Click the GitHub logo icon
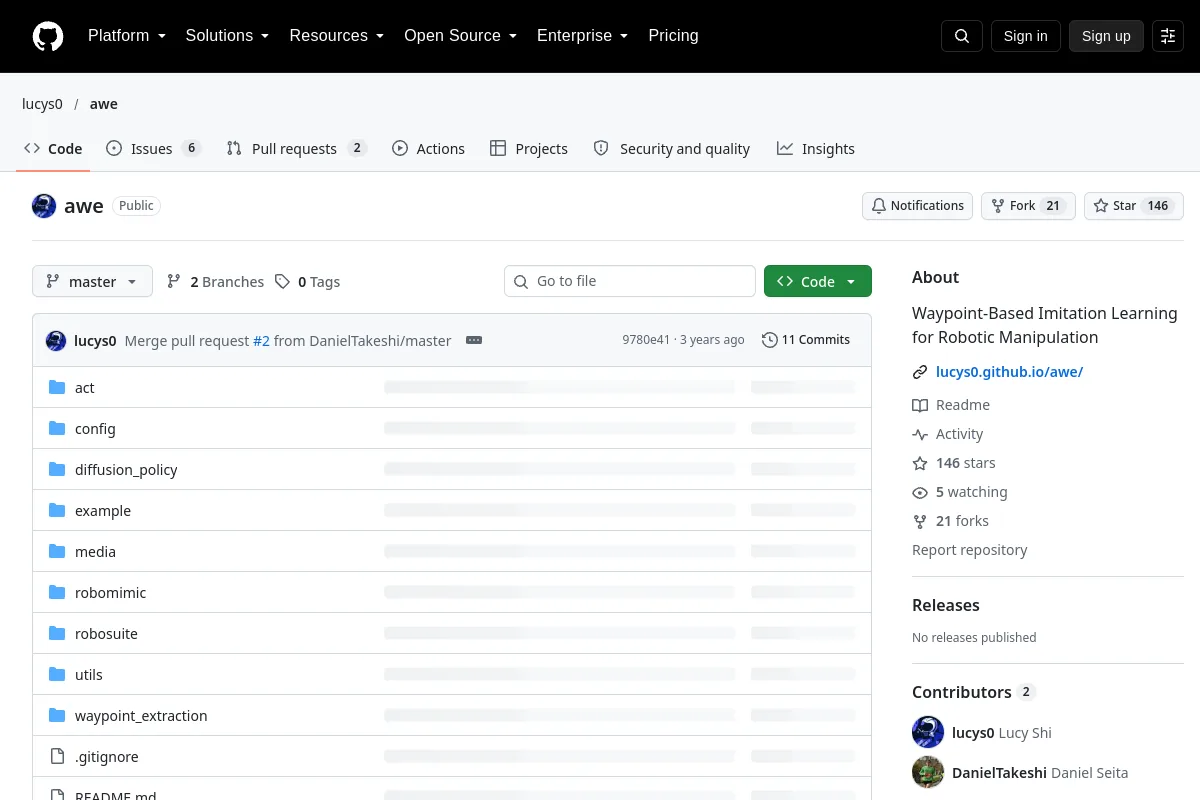The width and height of the screenshot is (1200, 800). click(x=48, y=36)
